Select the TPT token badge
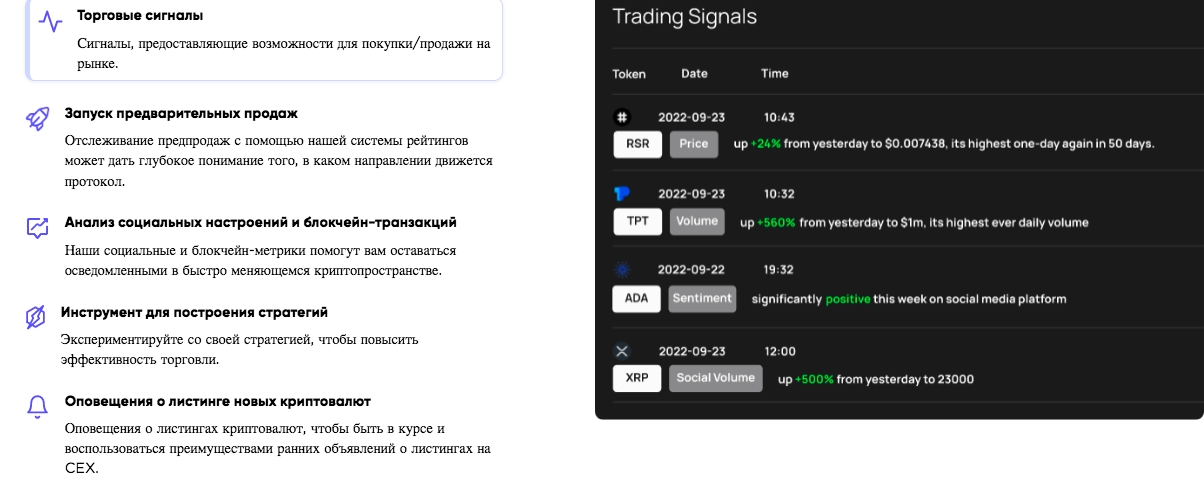1204x500 pixels. tap(637, 222)
